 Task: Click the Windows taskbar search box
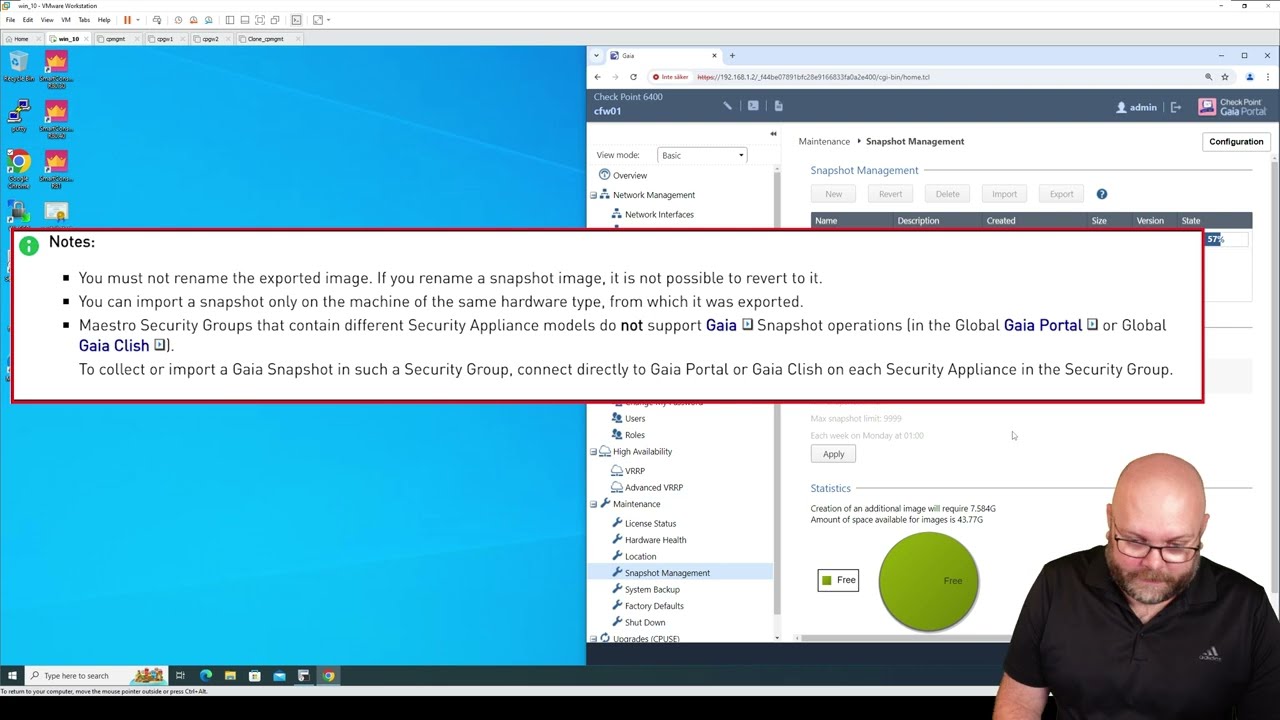coord(96,676)
